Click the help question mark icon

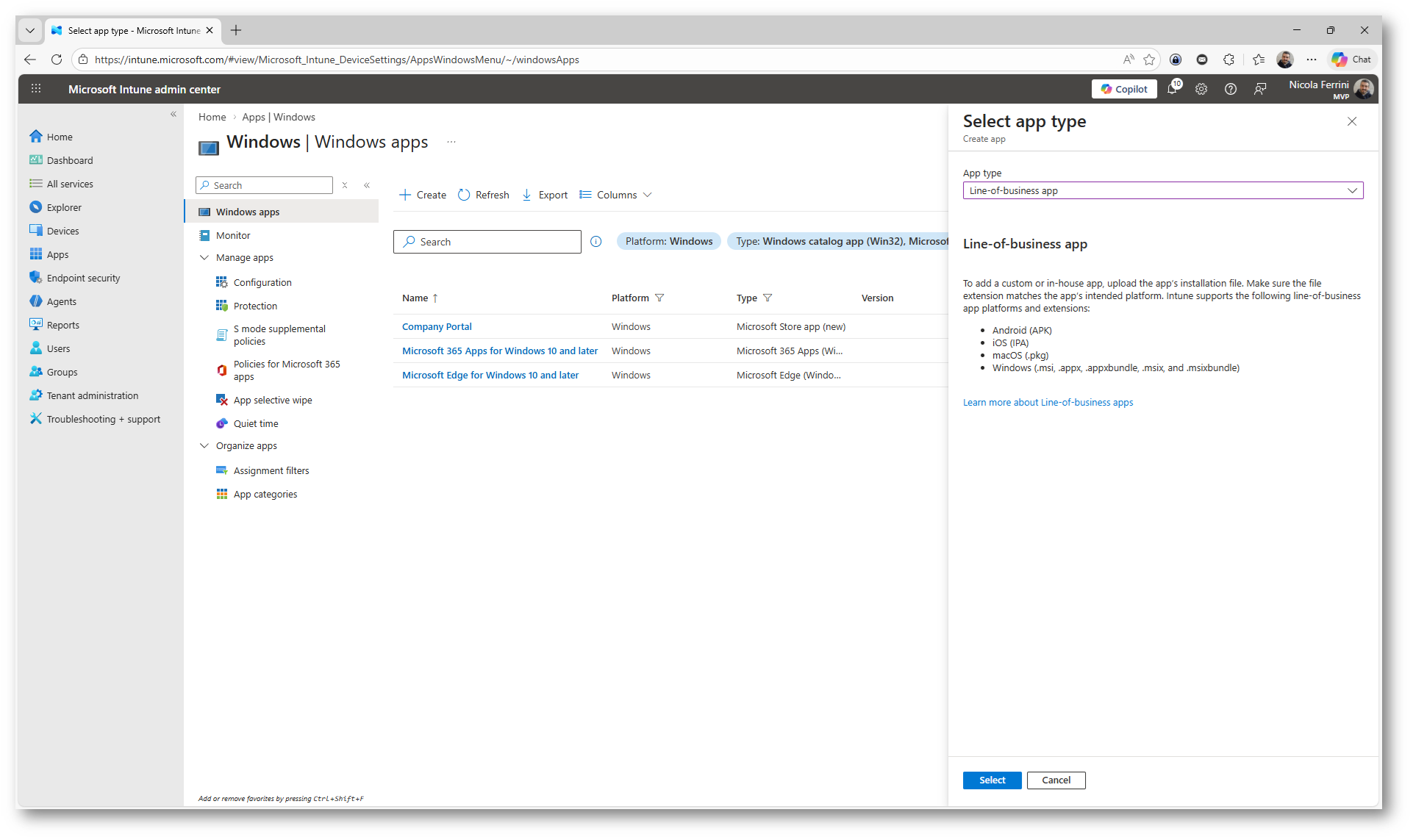1231,89
